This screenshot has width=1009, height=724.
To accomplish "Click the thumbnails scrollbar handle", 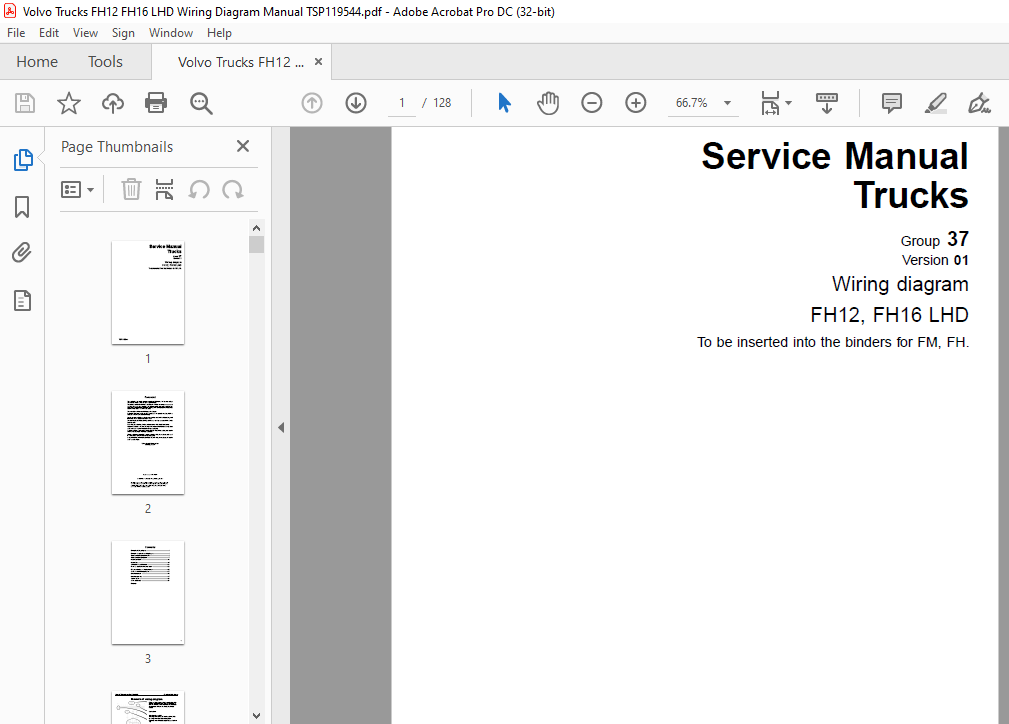I will point(256,245).
